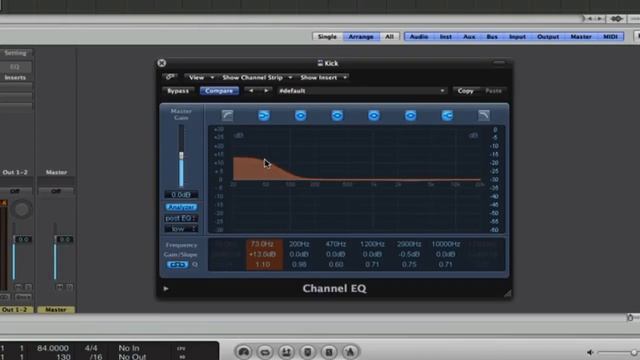Image resolution: width=640 pixels, height=360 pixels.
Task: Toggle the low shelf band icon
Action: (x=264, y=116)
